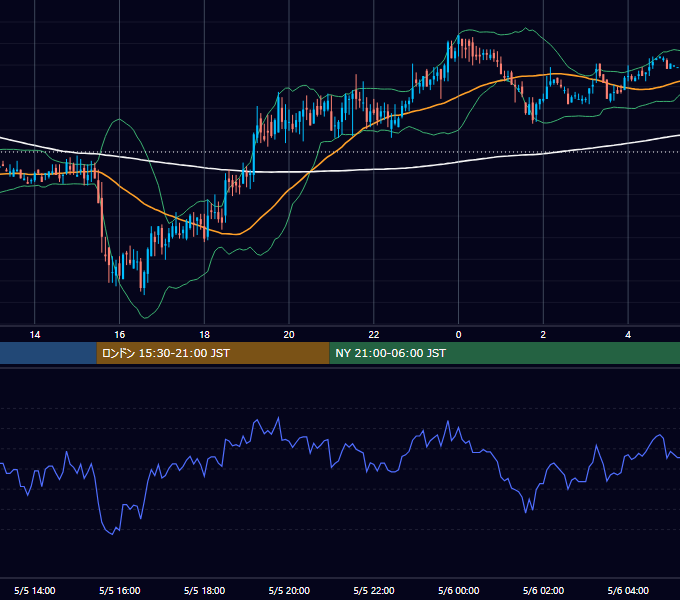Click hour label 16 on price chart axis

tap(120, 334)
